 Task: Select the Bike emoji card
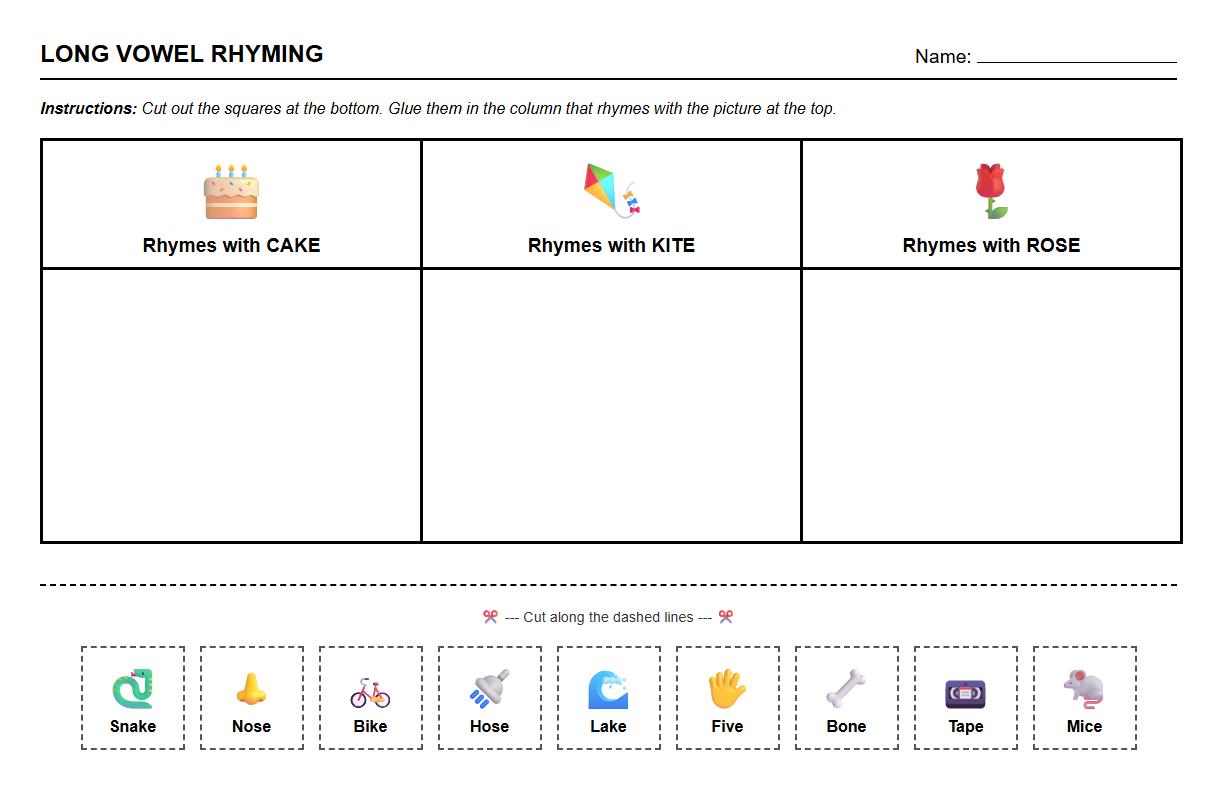370,688
